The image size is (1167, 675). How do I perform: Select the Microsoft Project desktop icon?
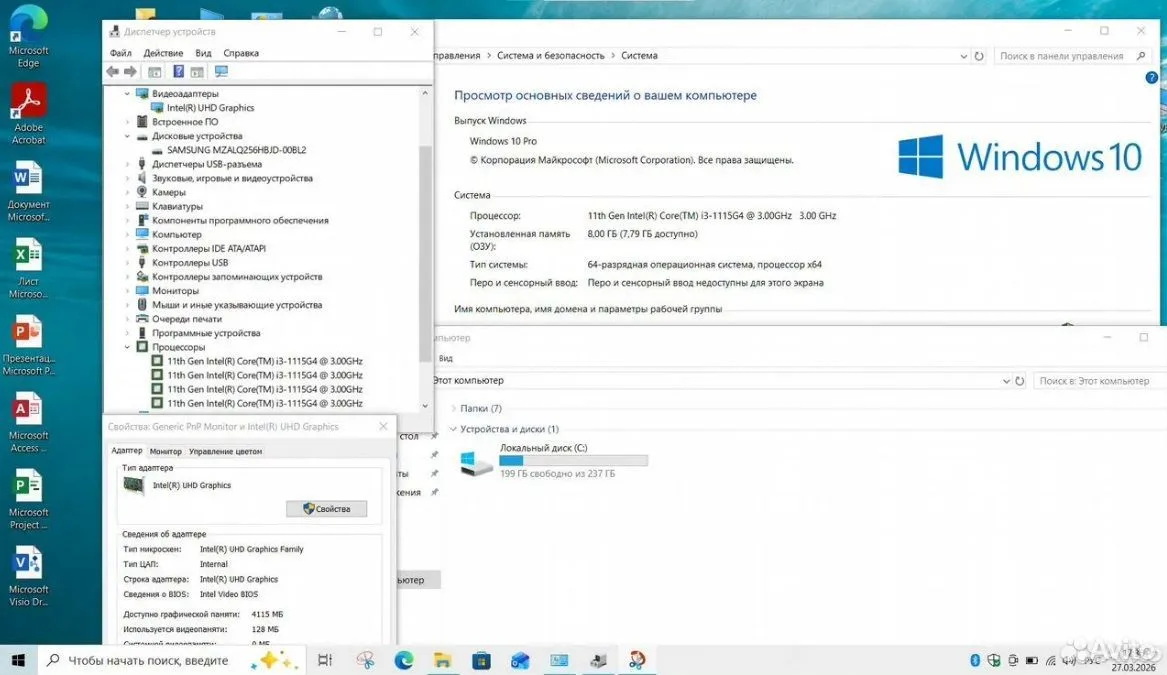pos(28,499)
